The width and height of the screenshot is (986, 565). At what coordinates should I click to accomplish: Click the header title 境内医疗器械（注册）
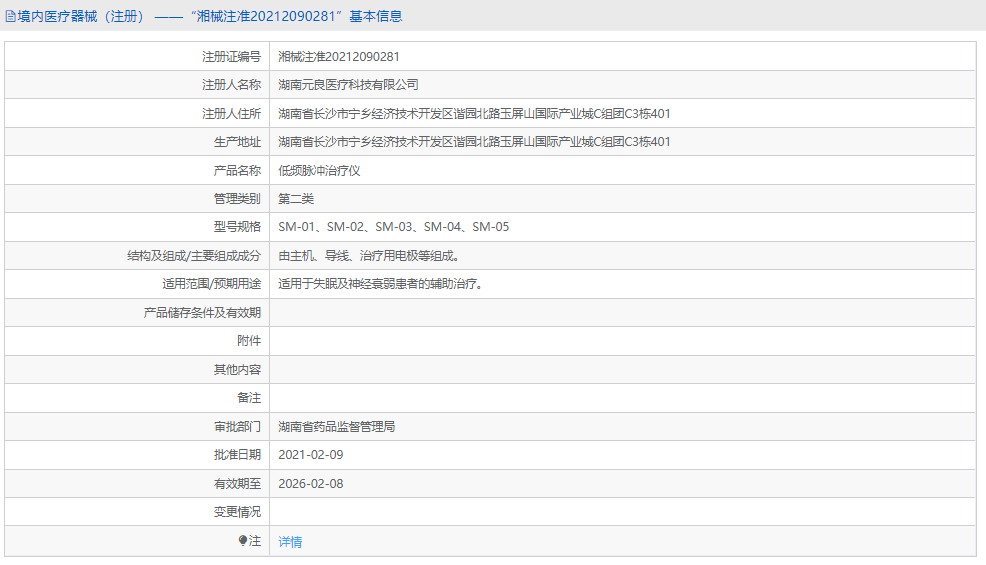[x=84, y=16]
